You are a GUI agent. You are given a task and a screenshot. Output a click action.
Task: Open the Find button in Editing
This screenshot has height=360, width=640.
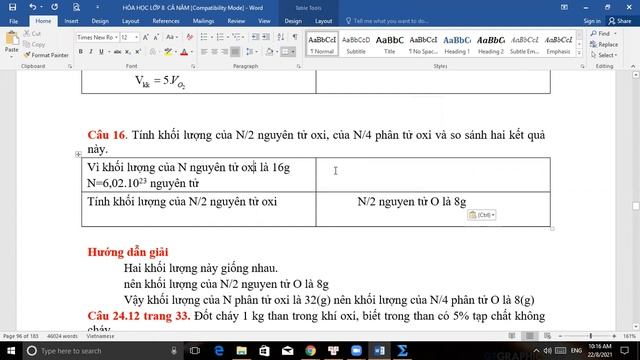tap(603, 33)
